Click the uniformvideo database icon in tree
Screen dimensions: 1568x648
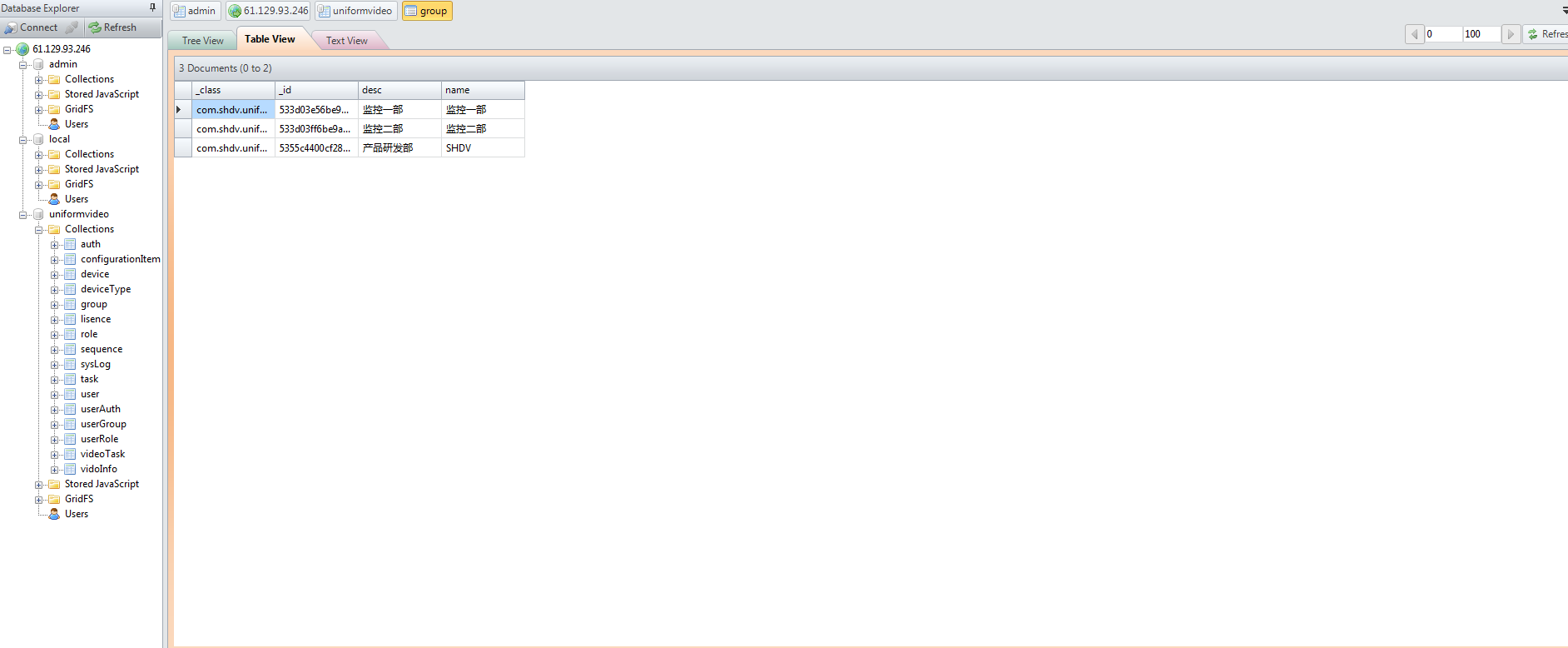pyautogui.click(x=38, y=214)
